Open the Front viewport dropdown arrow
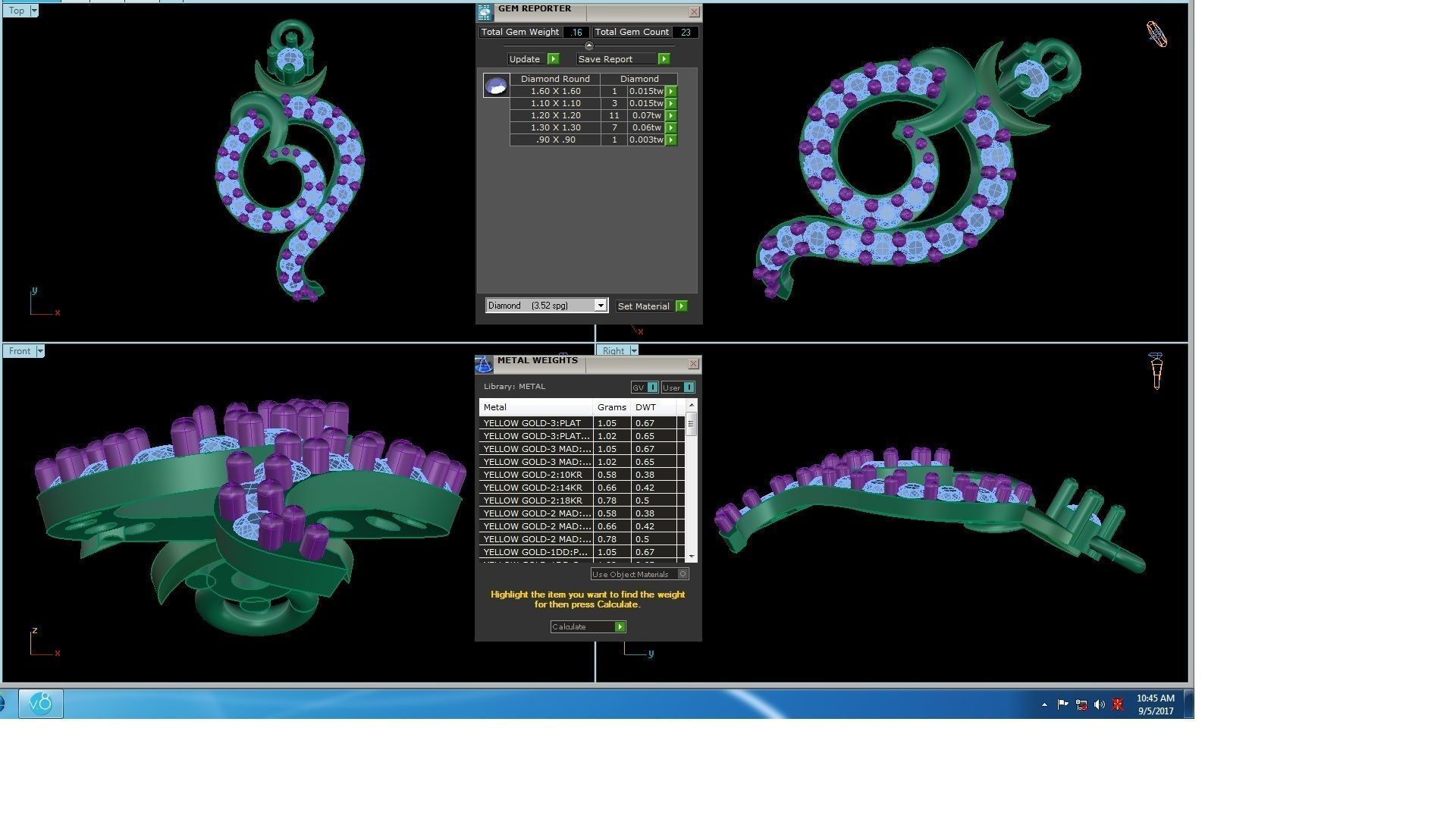Image resolution: width=1456 pixels, height=819 pixels. [40, 351]
